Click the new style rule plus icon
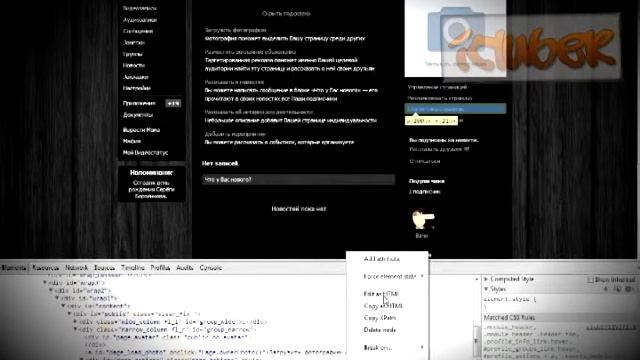 coord(606,289)
